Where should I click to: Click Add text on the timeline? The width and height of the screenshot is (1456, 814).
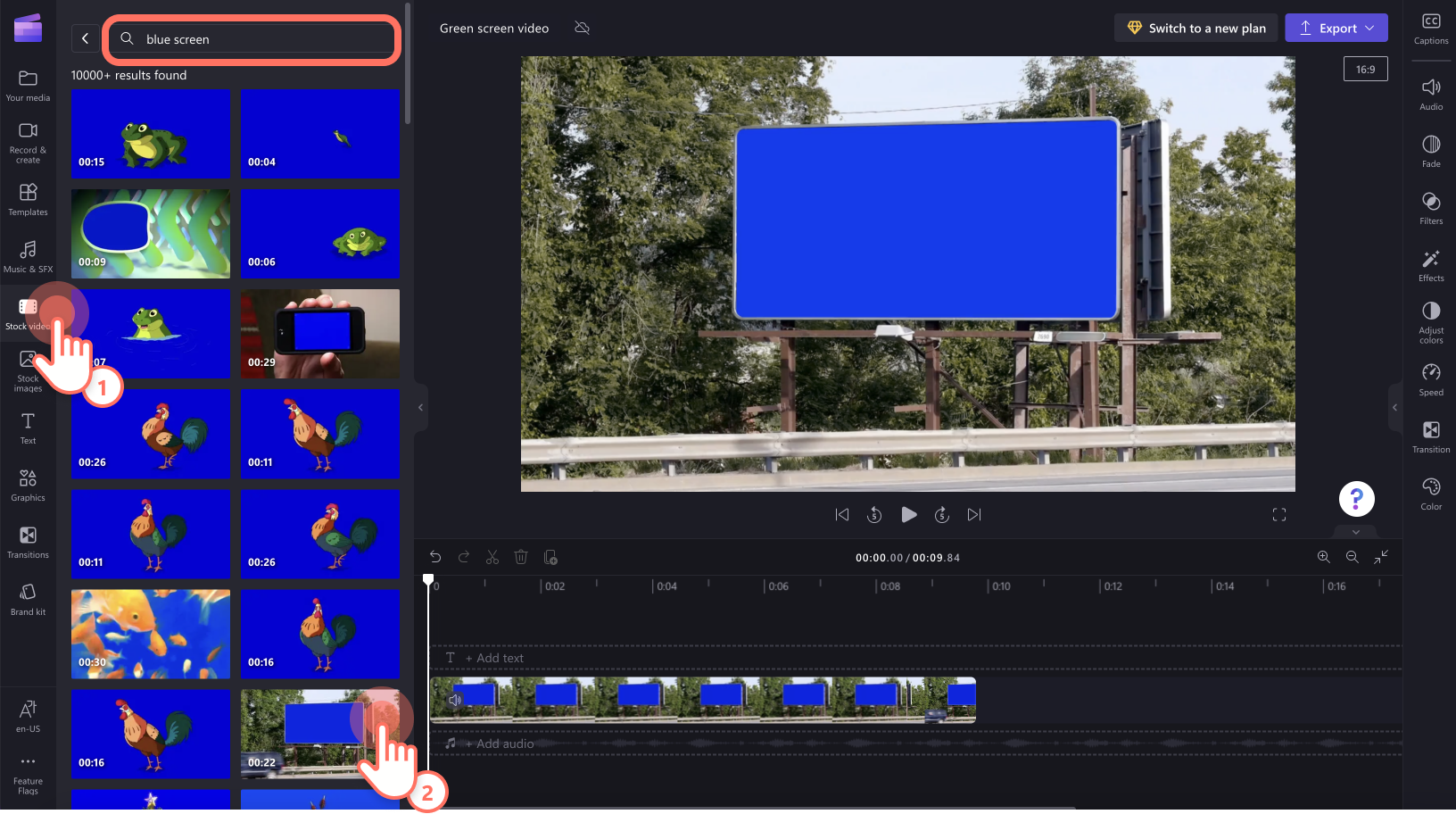click(x=494, y=659)
